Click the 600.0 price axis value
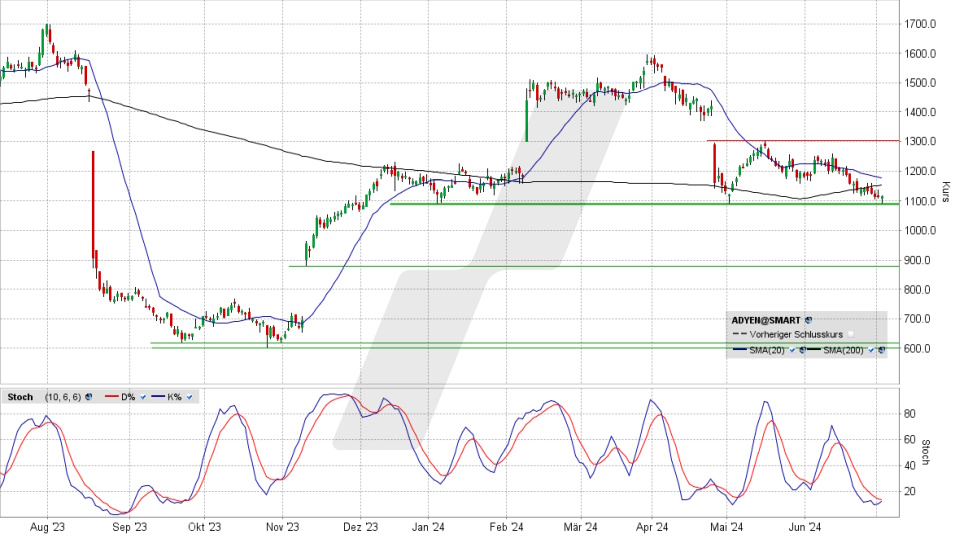Screen dimensions: 960x540 coord(918,348)
